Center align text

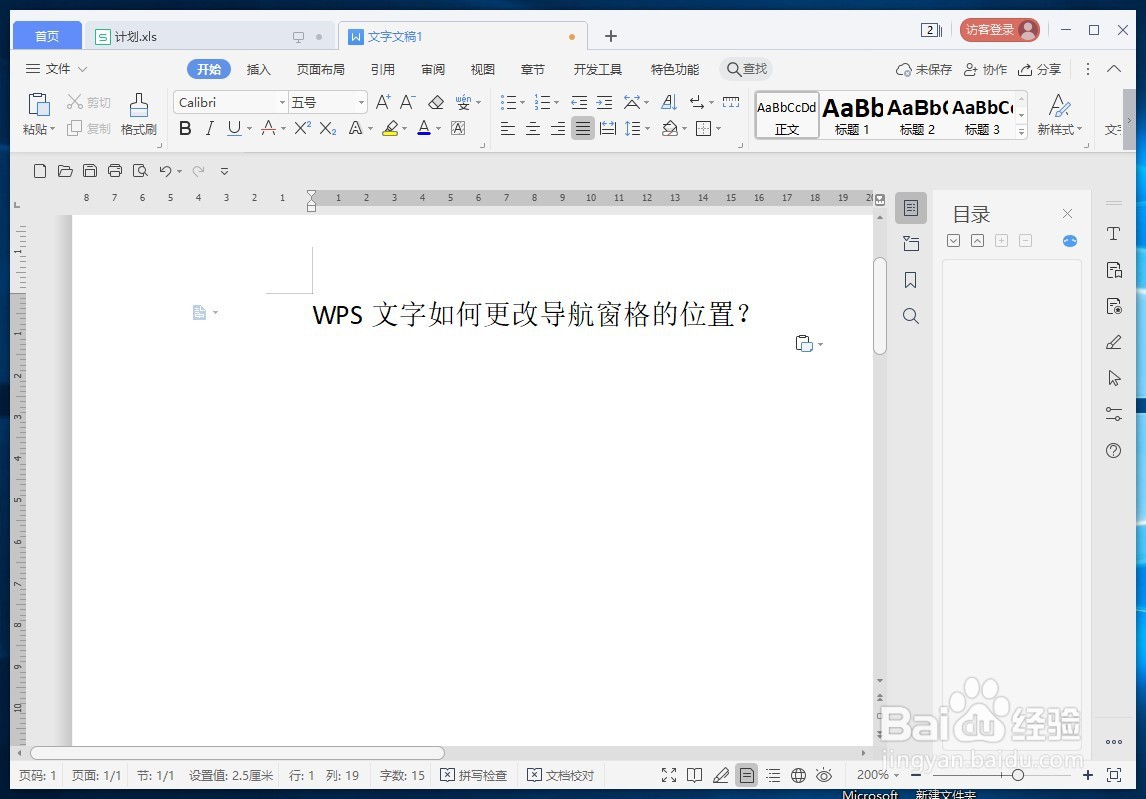(533, 129)
